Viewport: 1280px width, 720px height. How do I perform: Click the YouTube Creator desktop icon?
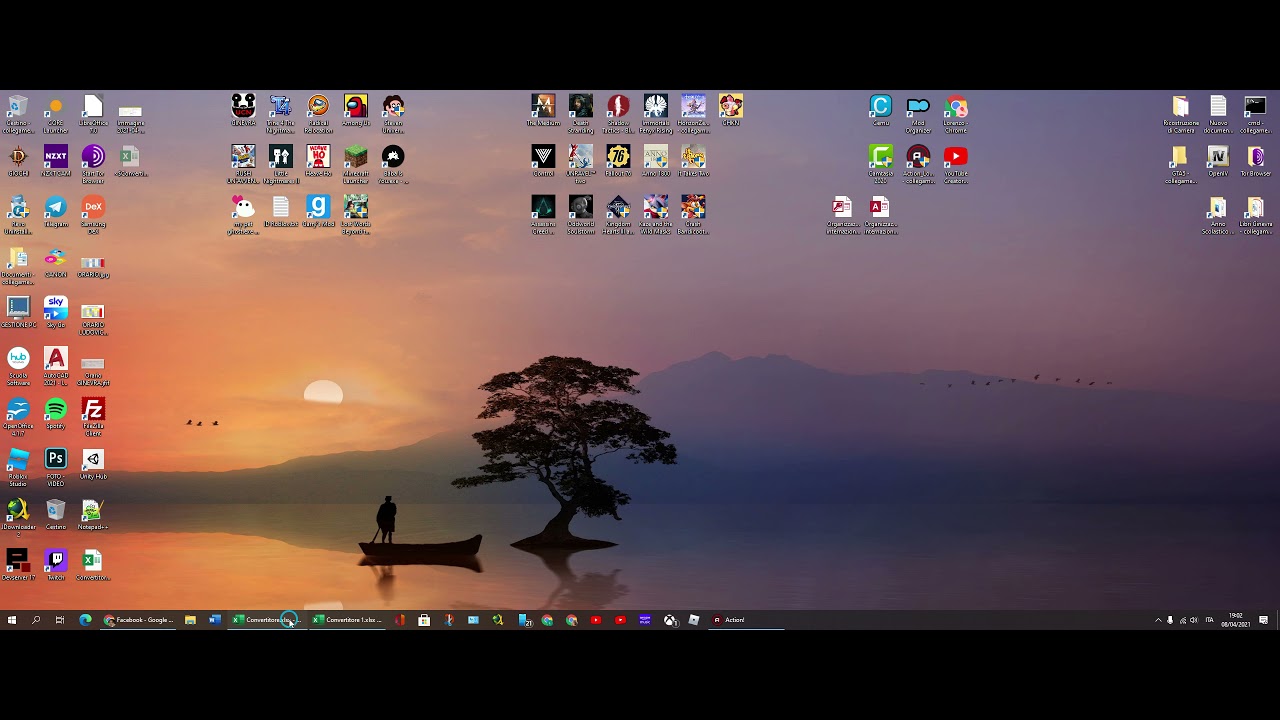click(956, 165)
